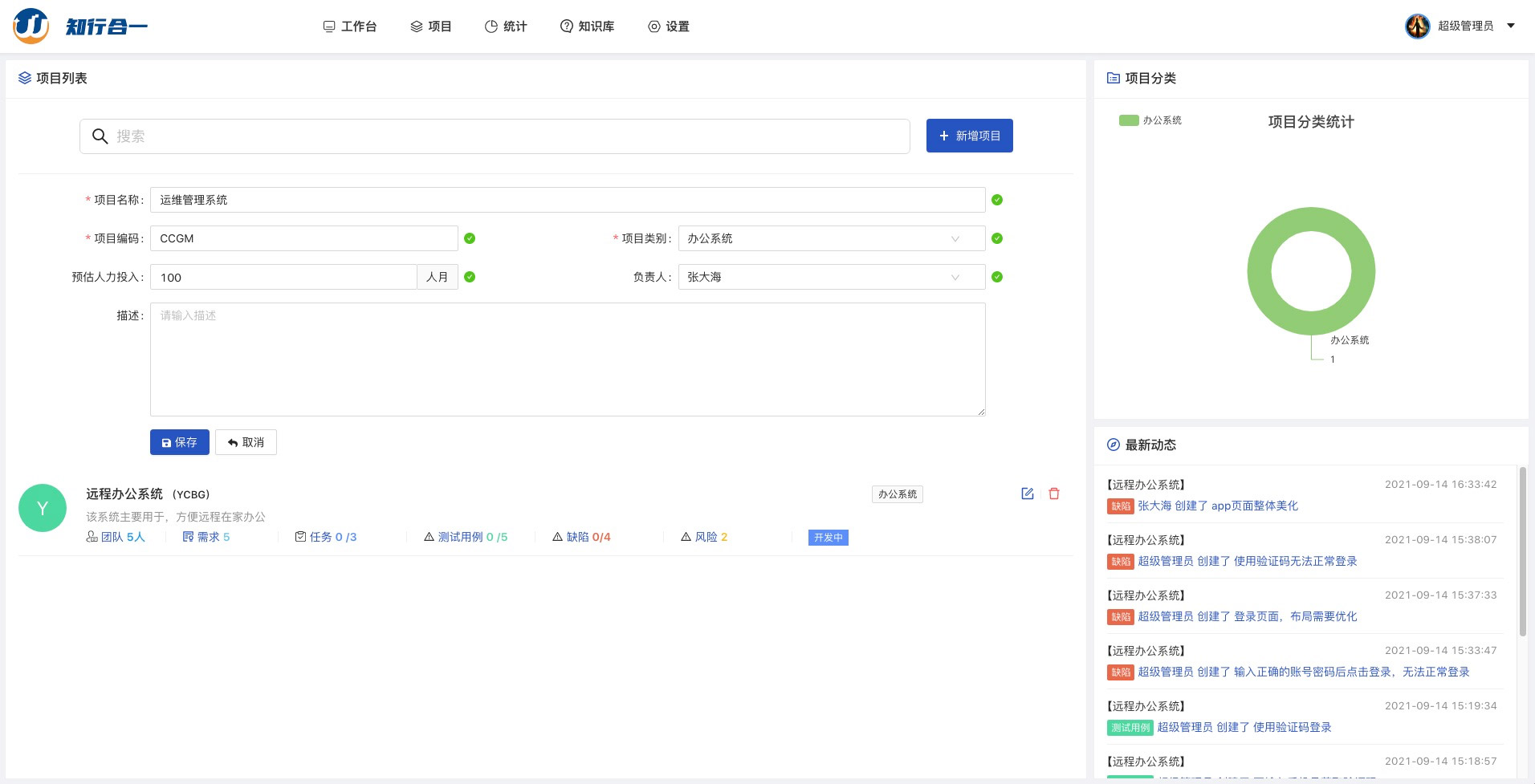Open the 团队 5人 team link

pos(116,537)
